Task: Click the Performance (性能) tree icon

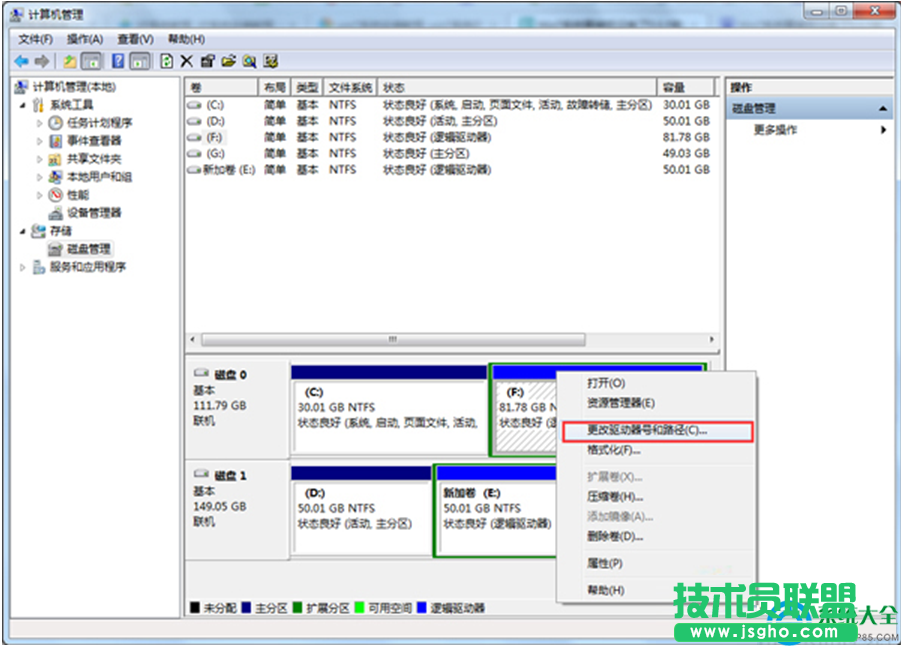Action: (56, 195)
